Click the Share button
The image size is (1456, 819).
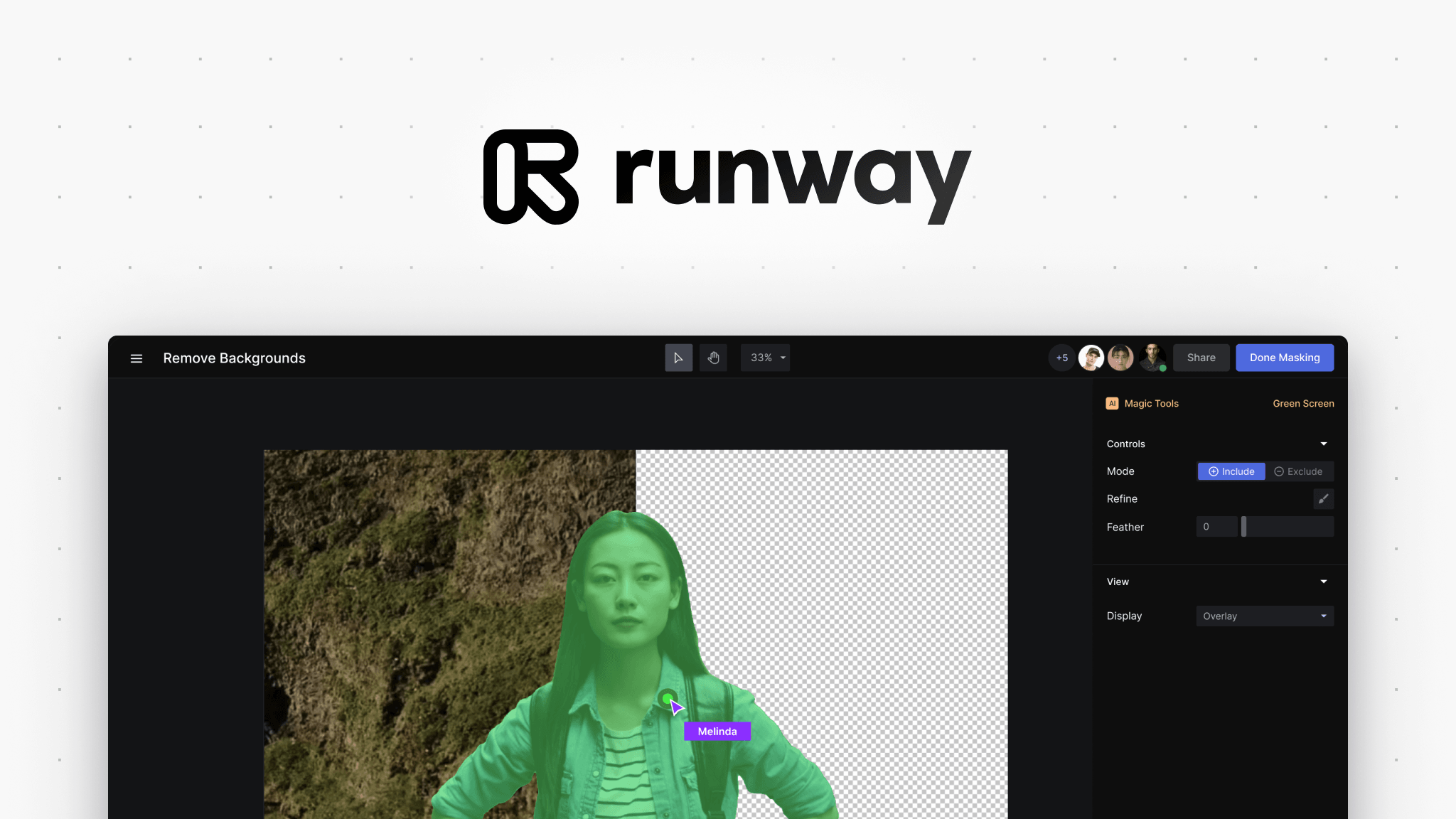pyautogui.click(x=1201, y=358)
